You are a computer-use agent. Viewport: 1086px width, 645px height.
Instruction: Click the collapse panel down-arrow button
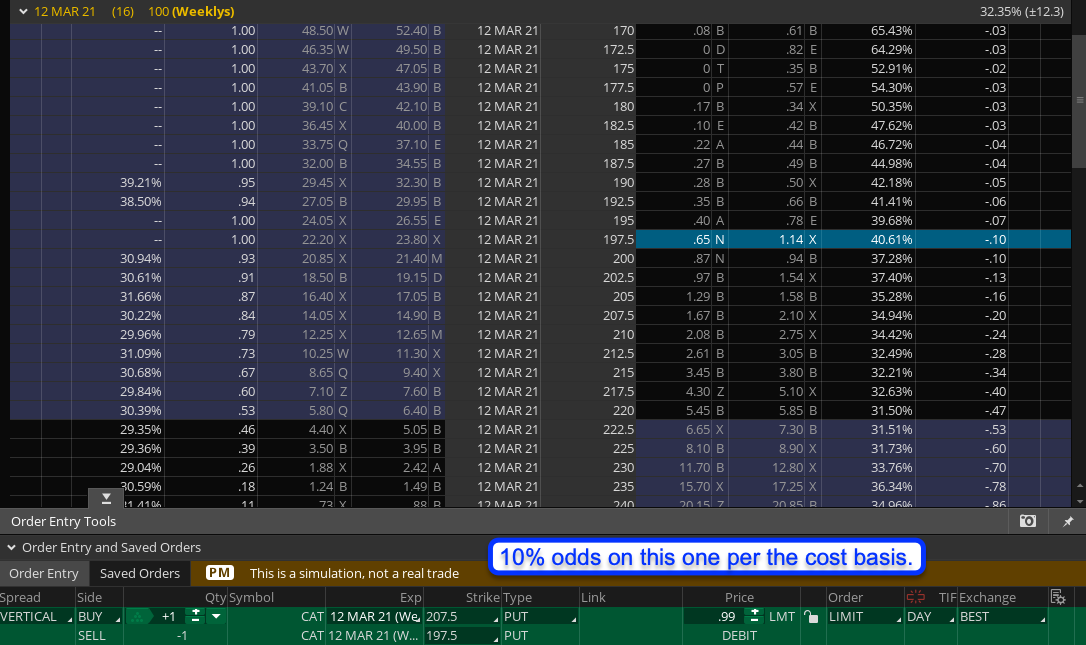(x=107, y=498)
